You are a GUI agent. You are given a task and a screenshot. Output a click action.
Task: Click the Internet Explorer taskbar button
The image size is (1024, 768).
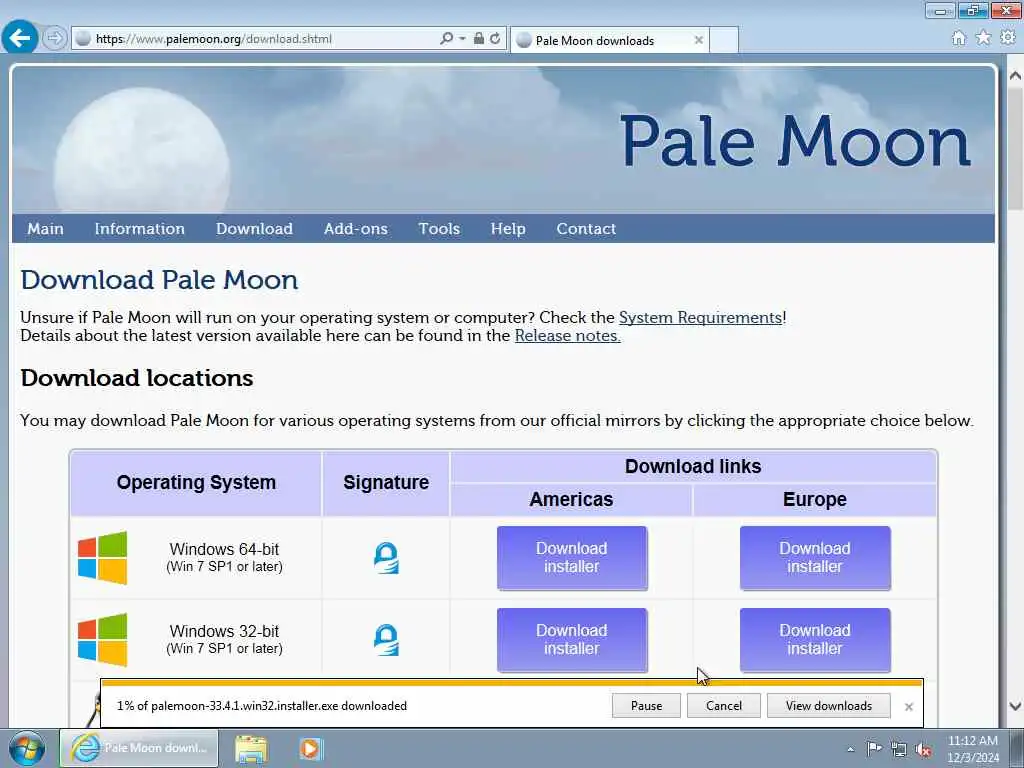pyautogui.click(x=138, y=748)
